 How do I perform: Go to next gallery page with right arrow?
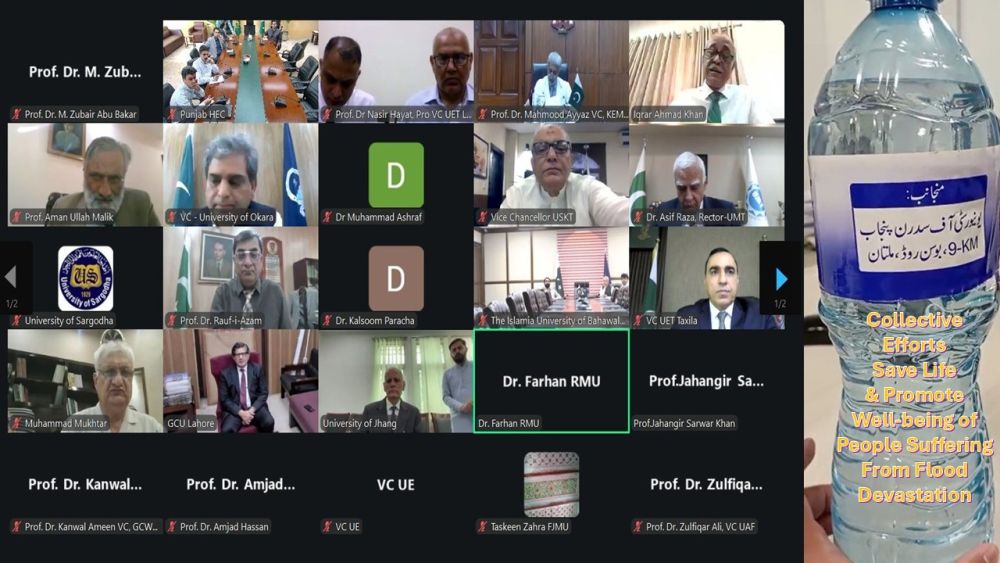(x=781, y=279)
